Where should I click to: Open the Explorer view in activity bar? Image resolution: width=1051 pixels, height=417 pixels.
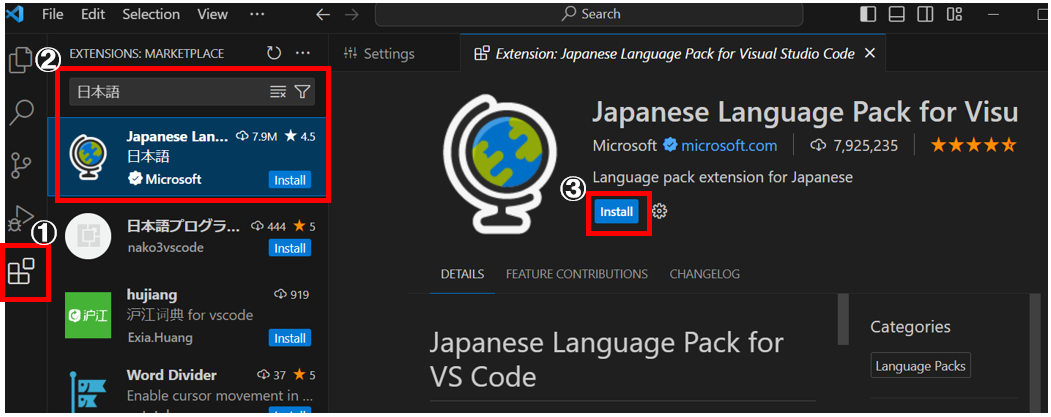coord(20,60)
